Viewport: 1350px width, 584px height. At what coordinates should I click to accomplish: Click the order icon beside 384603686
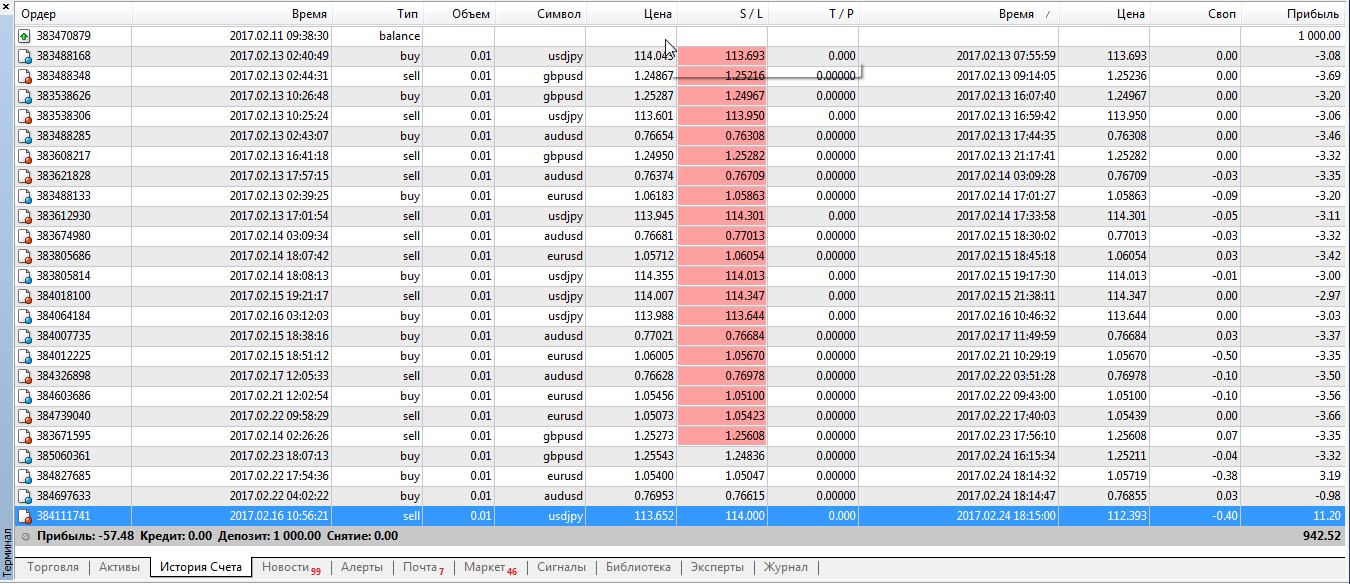tap(25, 396)
